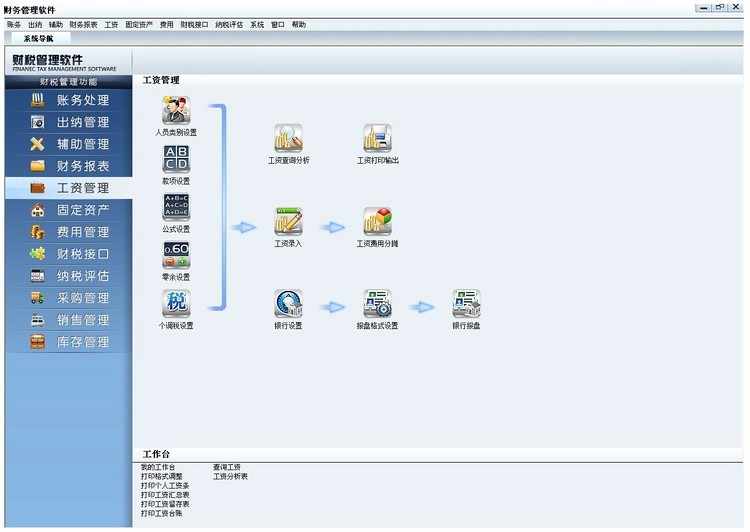
Task: Open the 固定资产 menu in menu bar
Action: pos(139,24)
